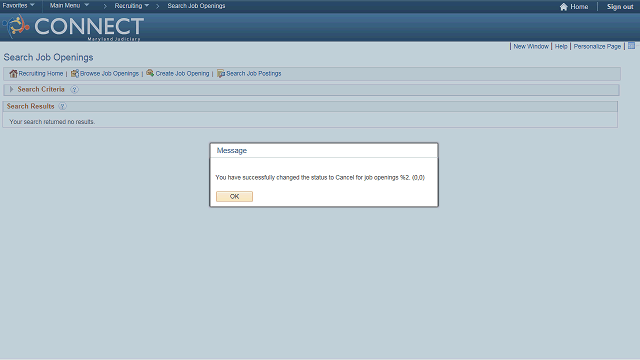Click OK in the Message dialog

[x=234, y=196]
